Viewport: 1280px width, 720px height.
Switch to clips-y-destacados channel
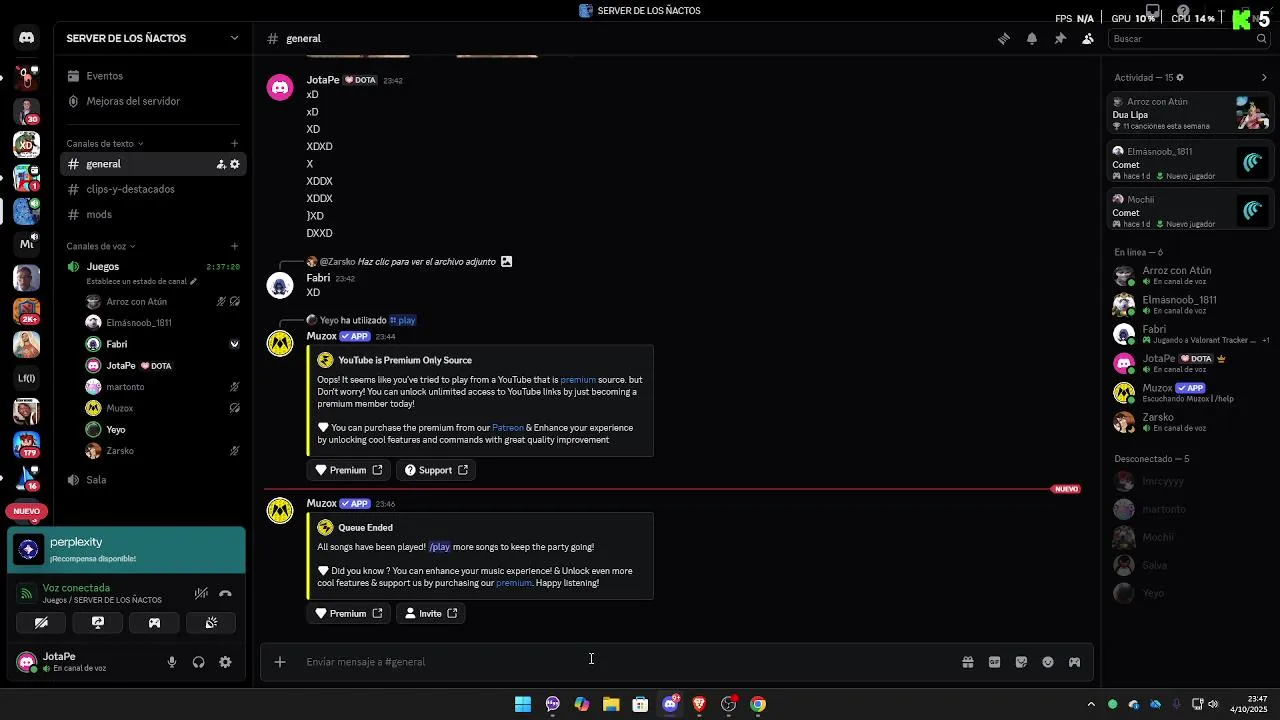153,189
